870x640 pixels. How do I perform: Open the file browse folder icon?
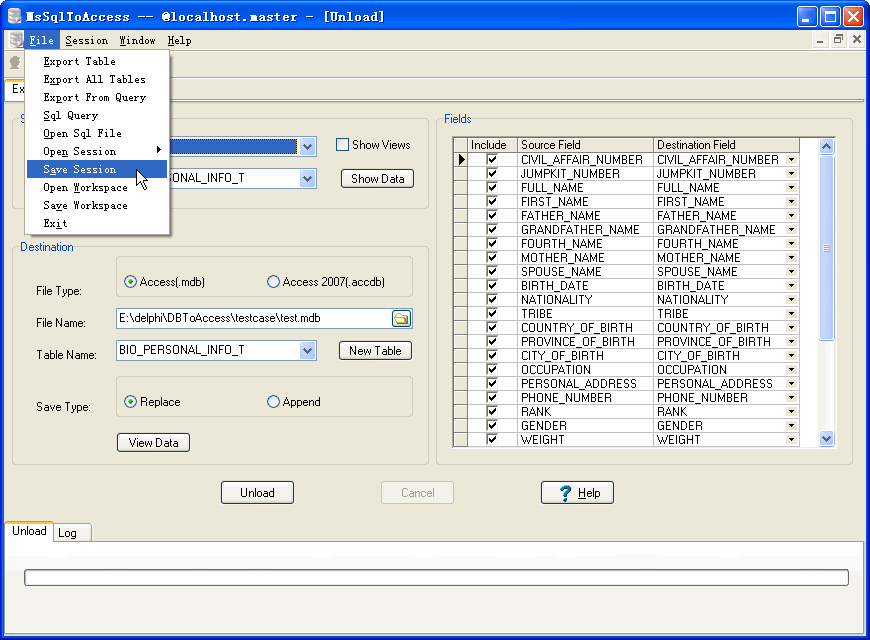[x=401, y=318]
